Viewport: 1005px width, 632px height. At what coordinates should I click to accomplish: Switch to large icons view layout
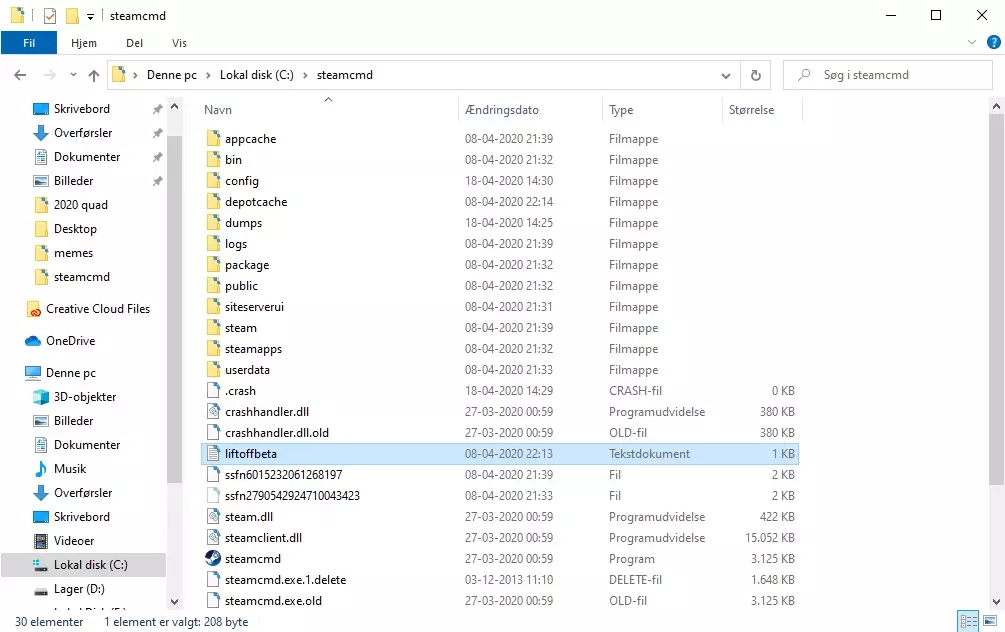(990, 620)
